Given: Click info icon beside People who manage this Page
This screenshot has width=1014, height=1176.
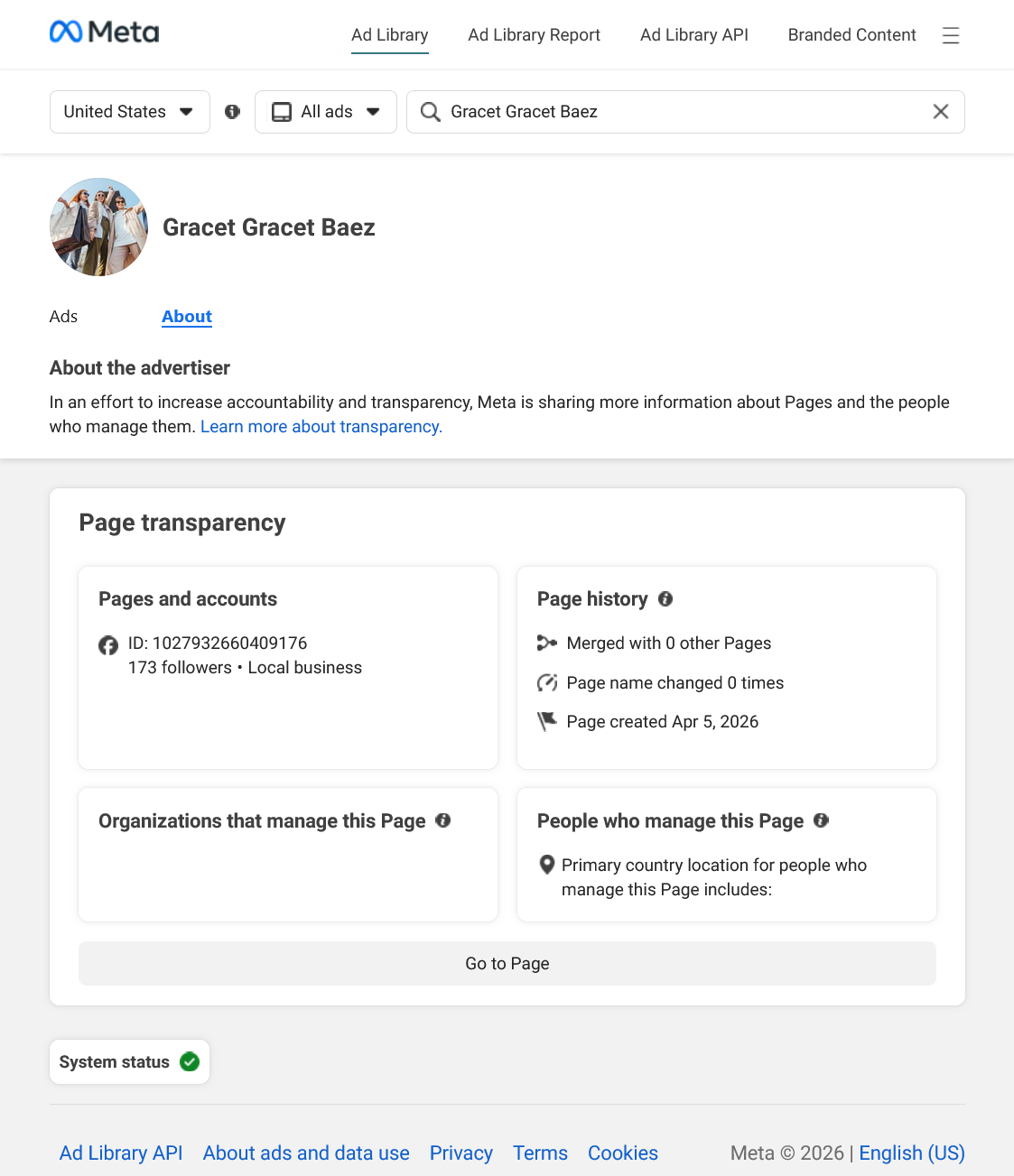Looking at the screenshot, I should [x=821, y=820].
